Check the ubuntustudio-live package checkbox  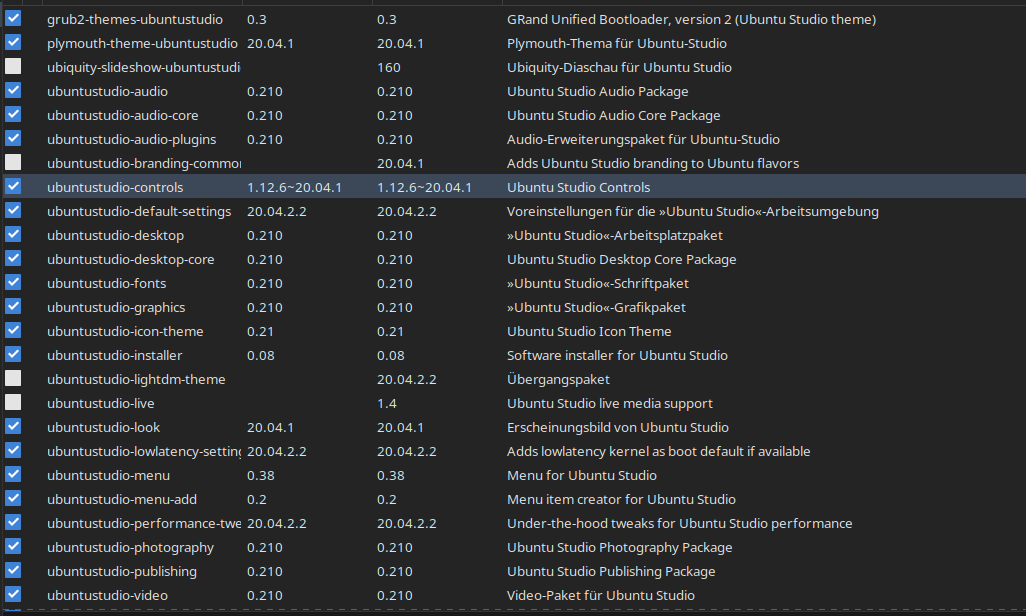tap(13, 403)
